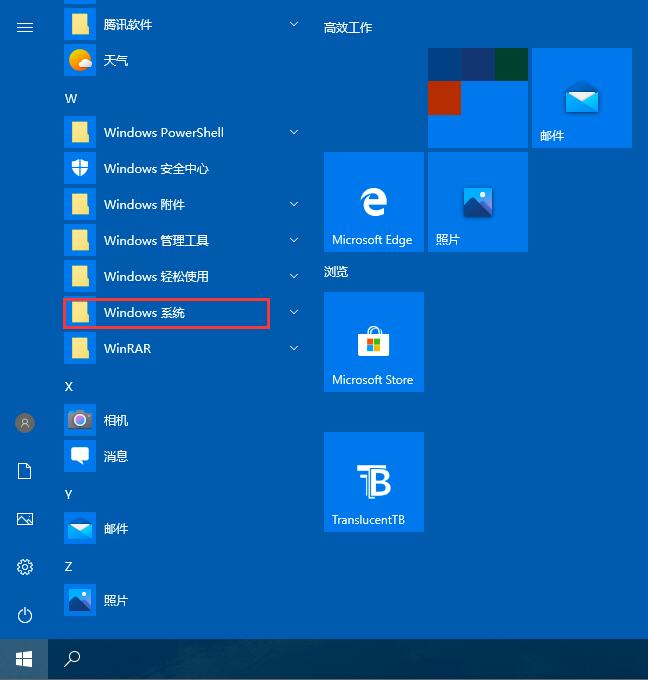The height and width of the screenshot is (680, 648).
Task: Click the Windows Start button on taskbar
Action: (24, 659)
